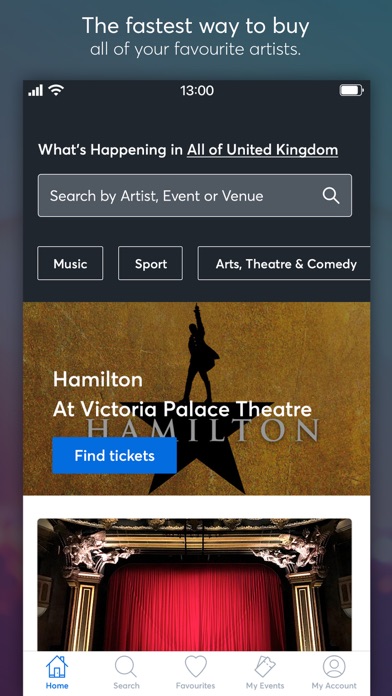Select Arts, Theatre & Comedy category
This screenshot has height=696, width=392.
(x=284, y=263)
